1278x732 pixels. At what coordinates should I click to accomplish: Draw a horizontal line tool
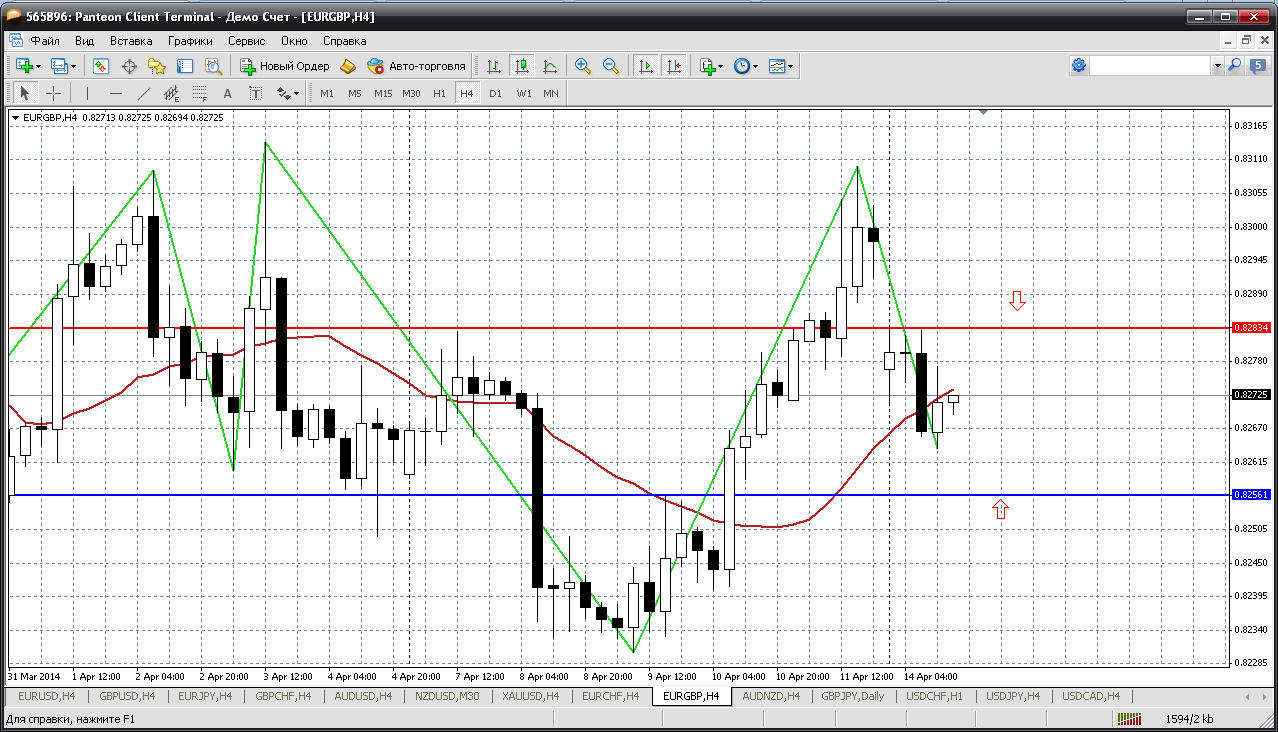click(116, 93)
